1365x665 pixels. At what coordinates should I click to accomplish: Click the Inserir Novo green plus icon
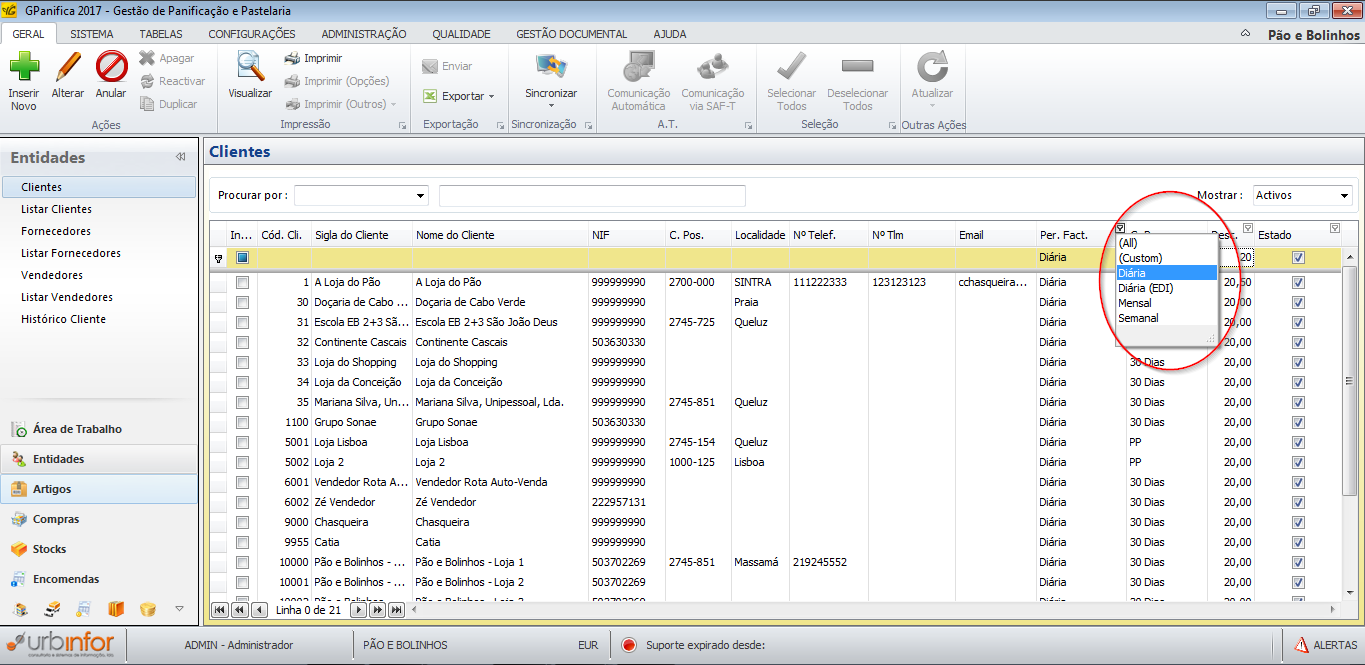(24, 68)
